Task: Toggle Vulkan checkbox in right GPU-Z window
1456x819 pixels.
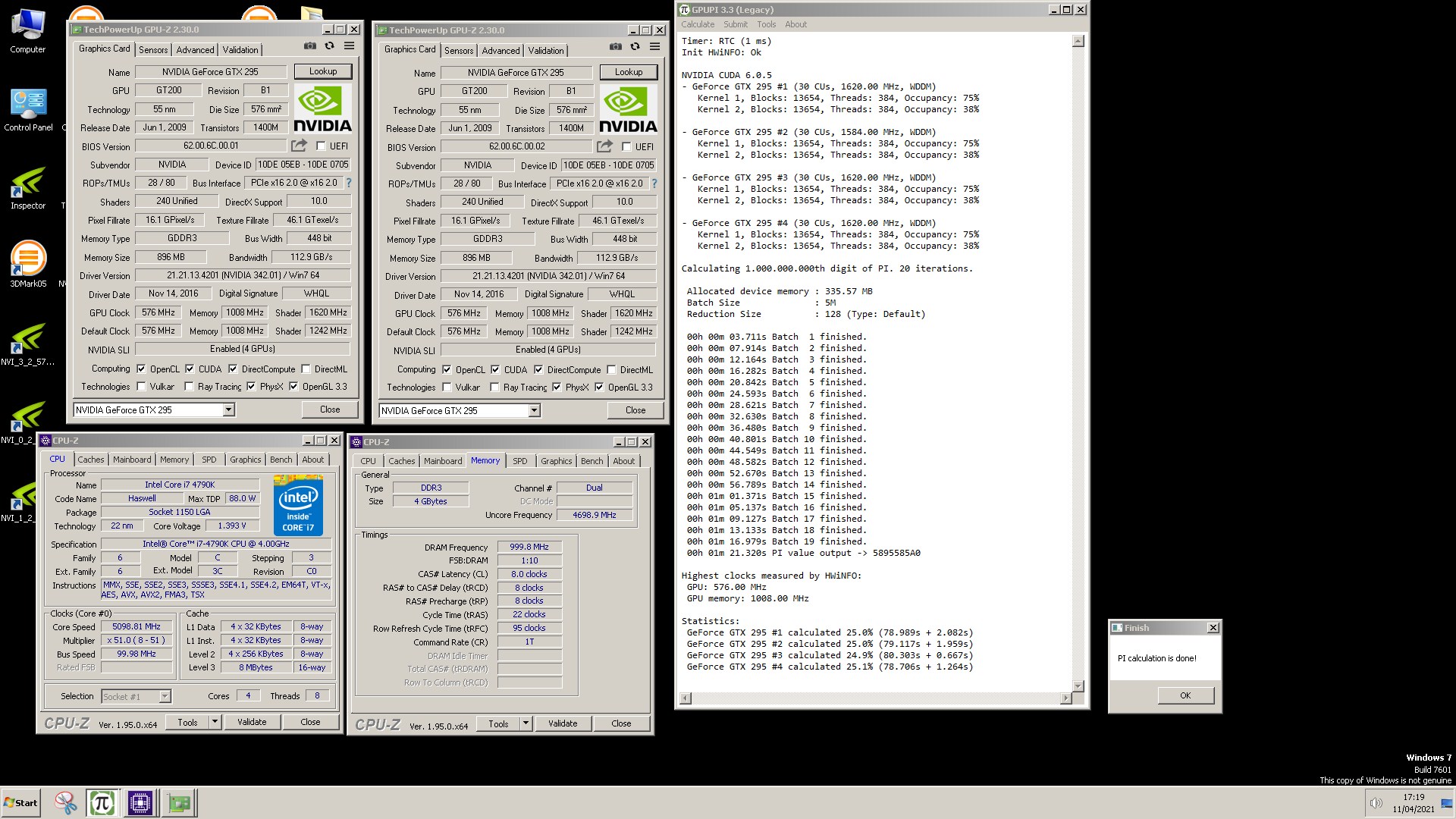Action: tap(447, 388)
